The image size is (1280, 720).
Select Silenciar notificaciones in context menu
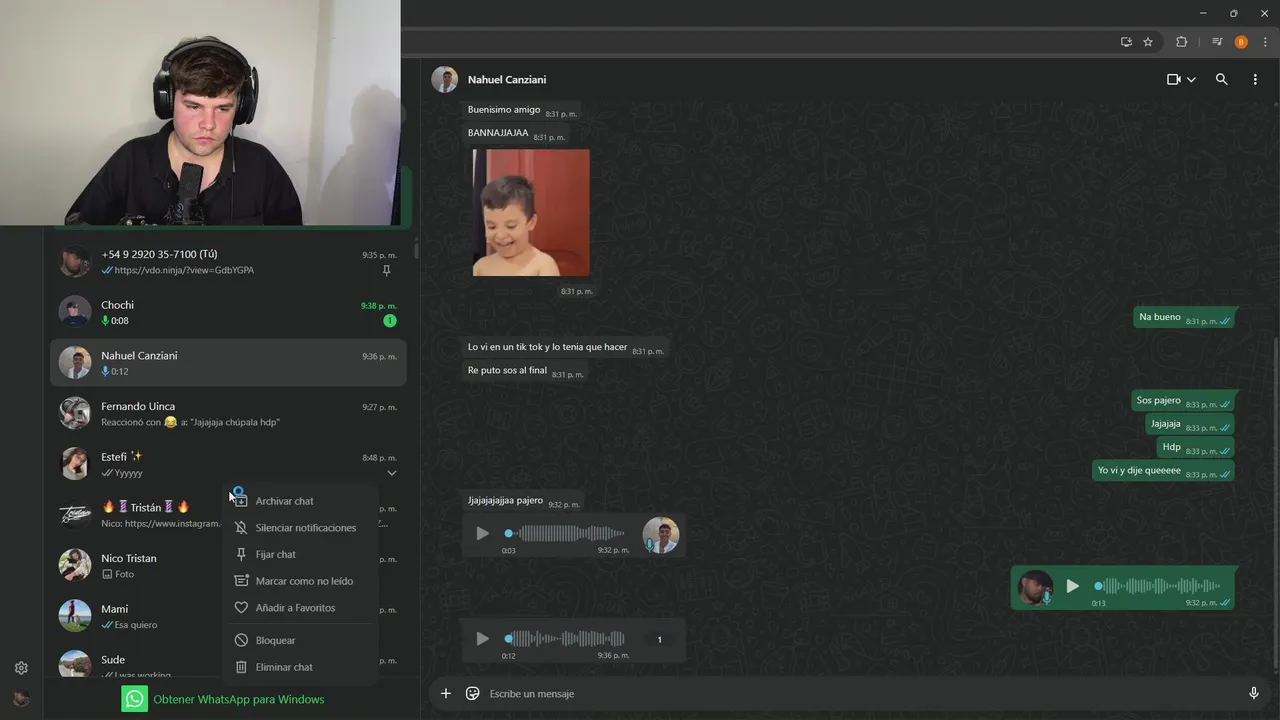301,528
